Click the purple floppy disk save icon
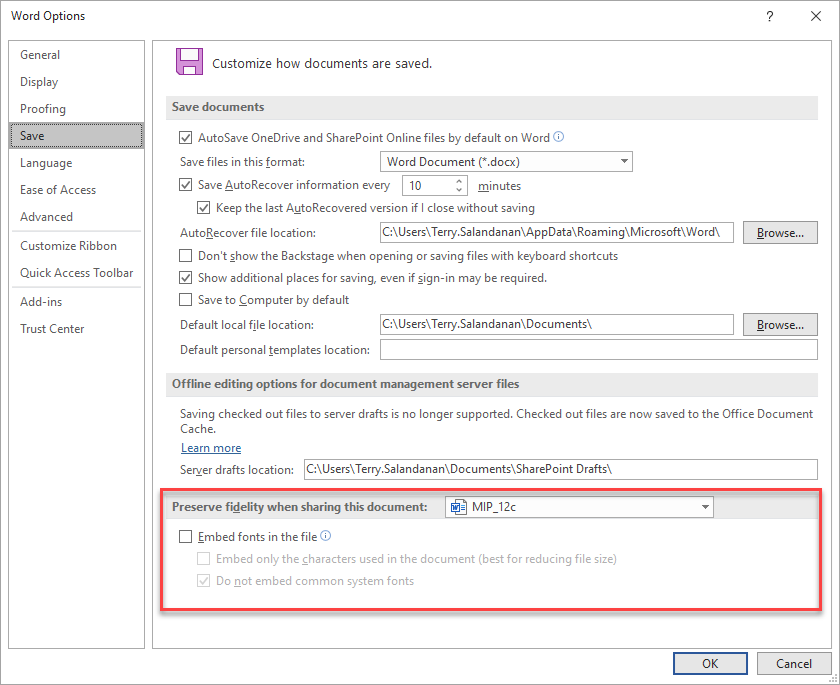 click(190, 62)
